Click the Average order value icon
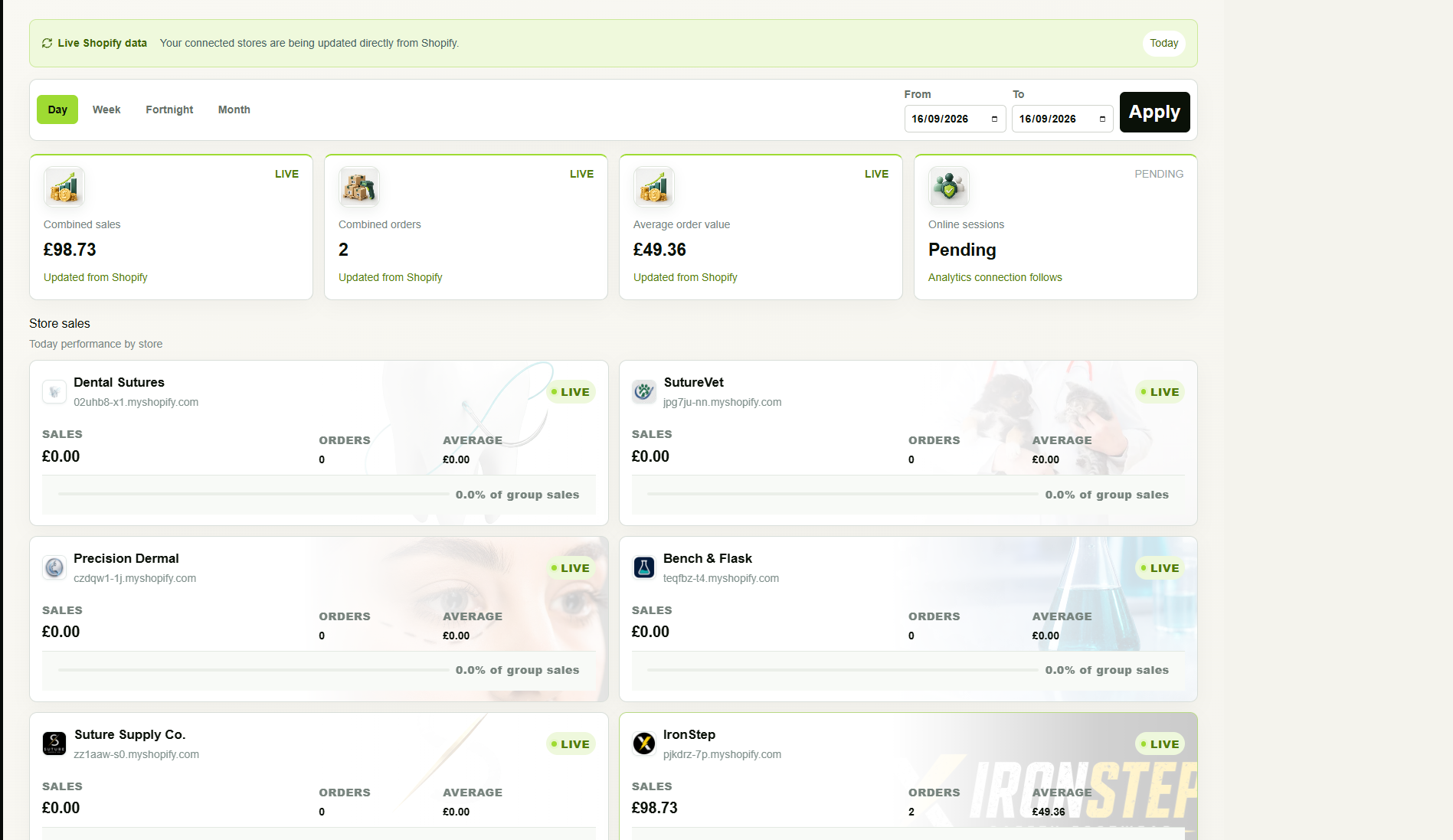The image size is (1453, 840). point(654,187)
